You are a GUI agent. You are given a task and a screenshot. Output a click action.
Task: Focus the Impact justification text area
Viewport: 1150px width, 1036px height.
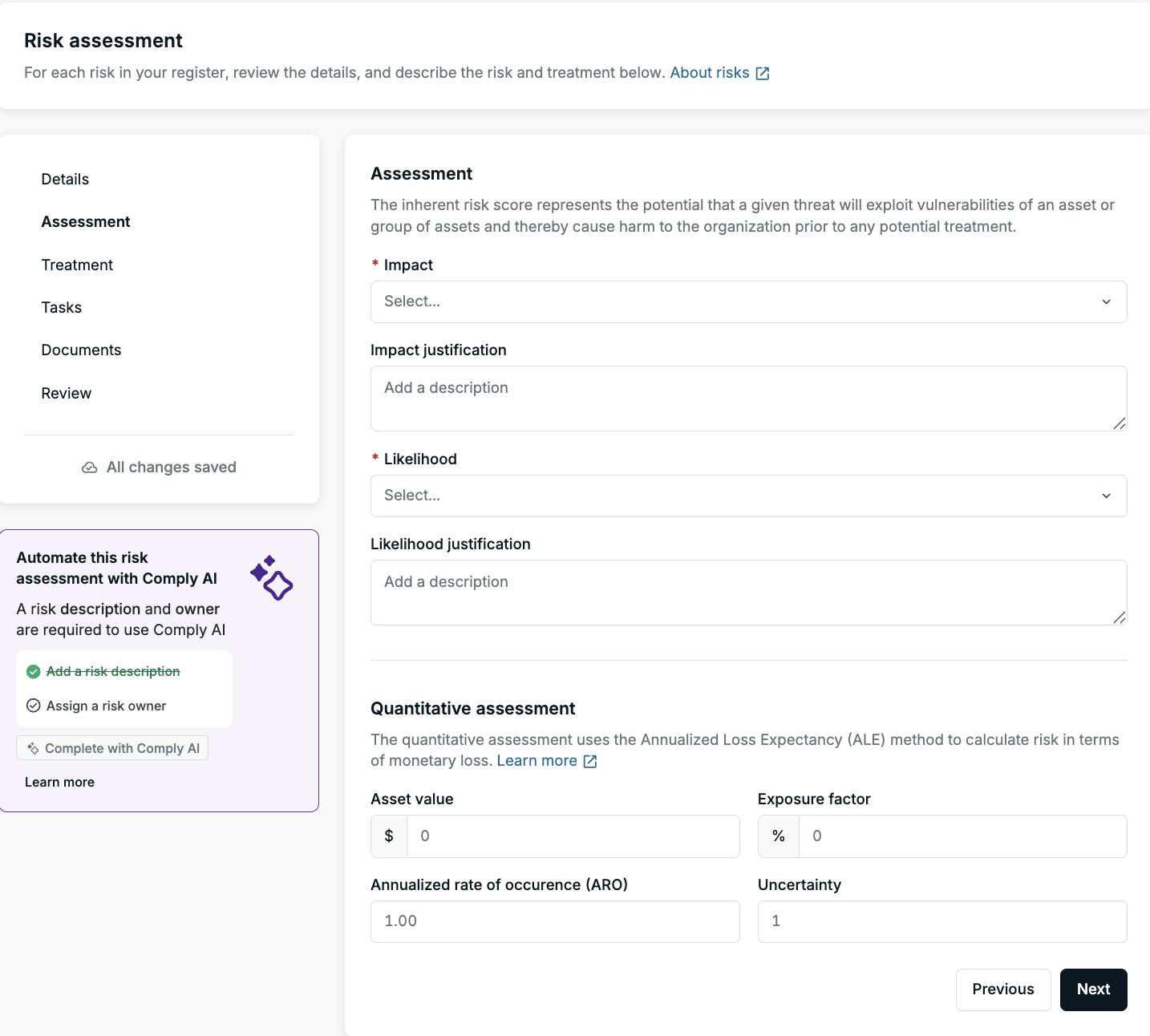pos(749,399)
